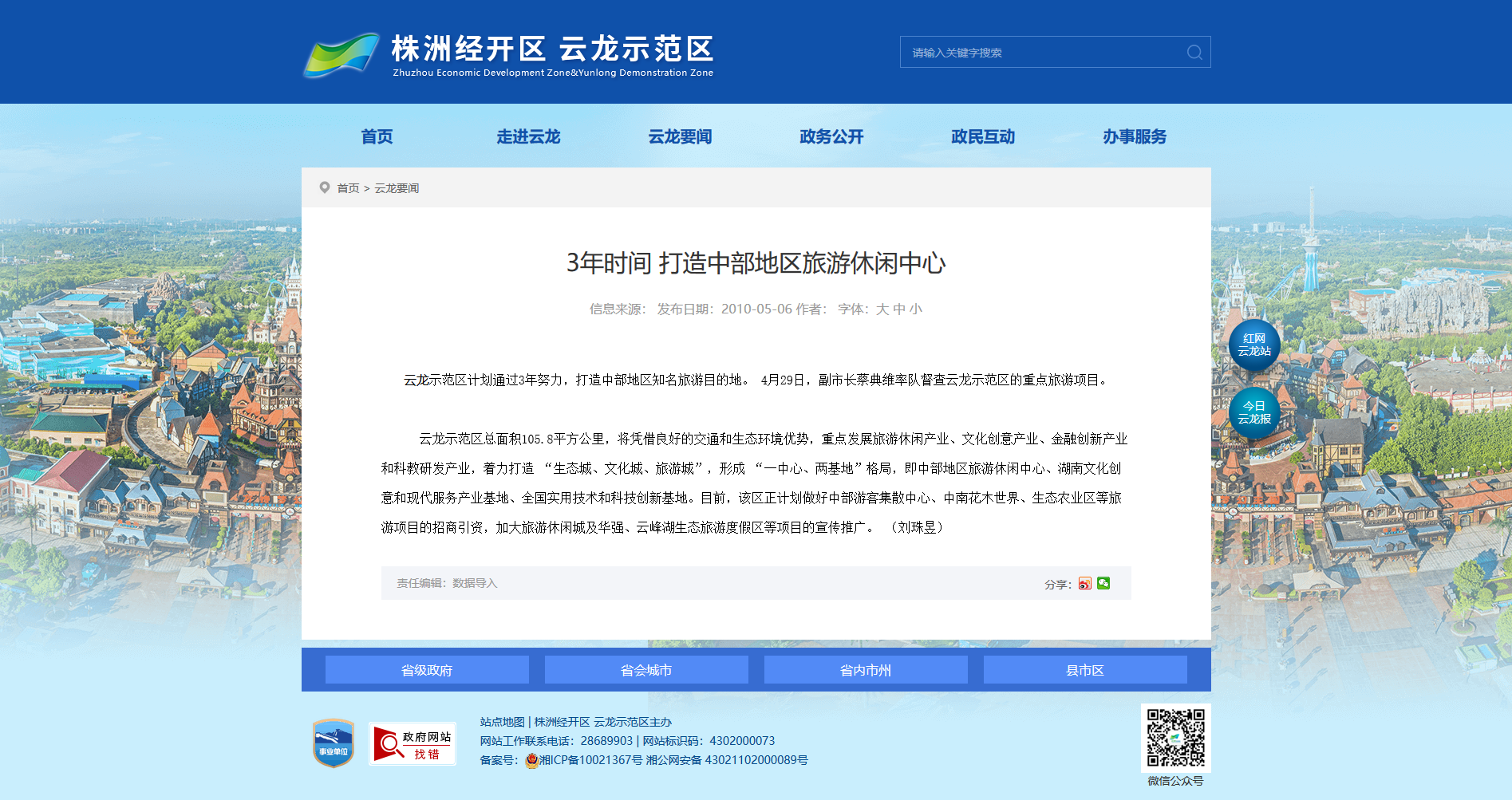Viewport: 1512px width, 800px height.
Task: Set font size to 大
Action: (882, 309)
